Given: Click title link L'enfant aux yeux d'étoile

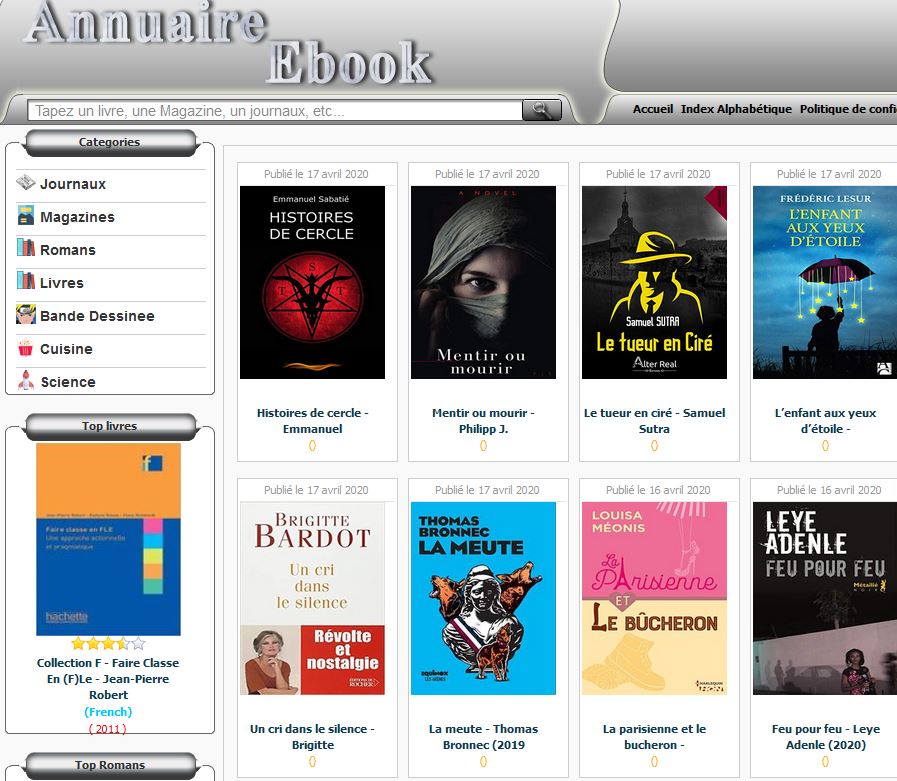Looking at the screenshot, I should 825,421.
